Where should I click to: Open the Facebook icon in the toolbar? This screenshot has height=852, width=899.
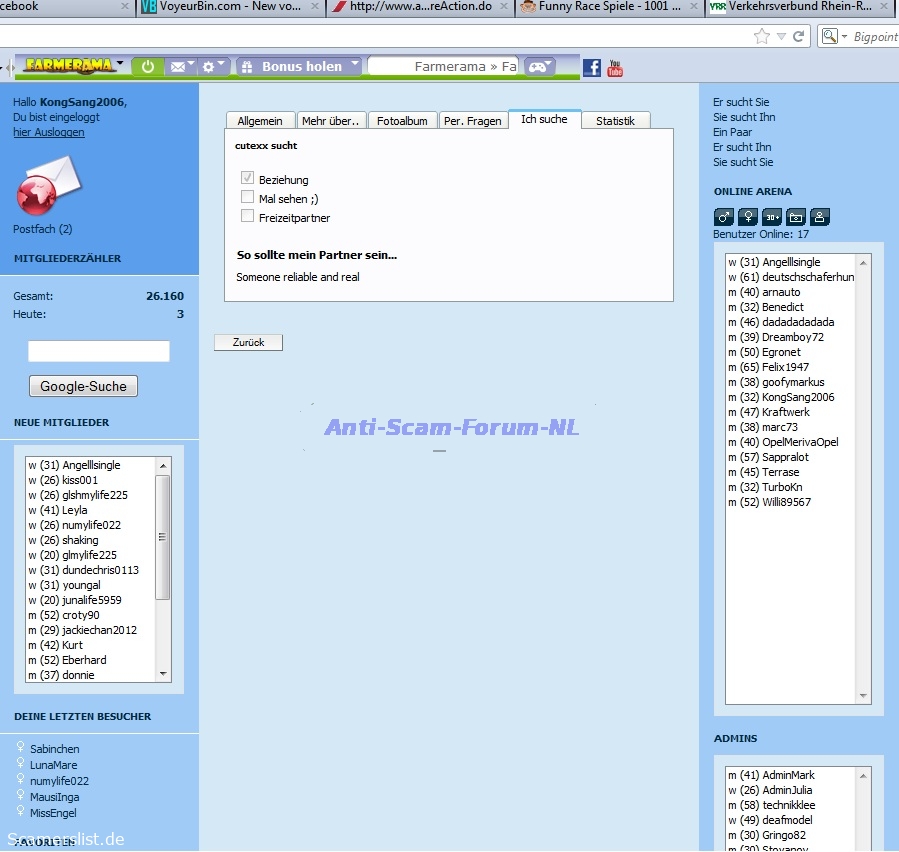(x=592, y=67)
